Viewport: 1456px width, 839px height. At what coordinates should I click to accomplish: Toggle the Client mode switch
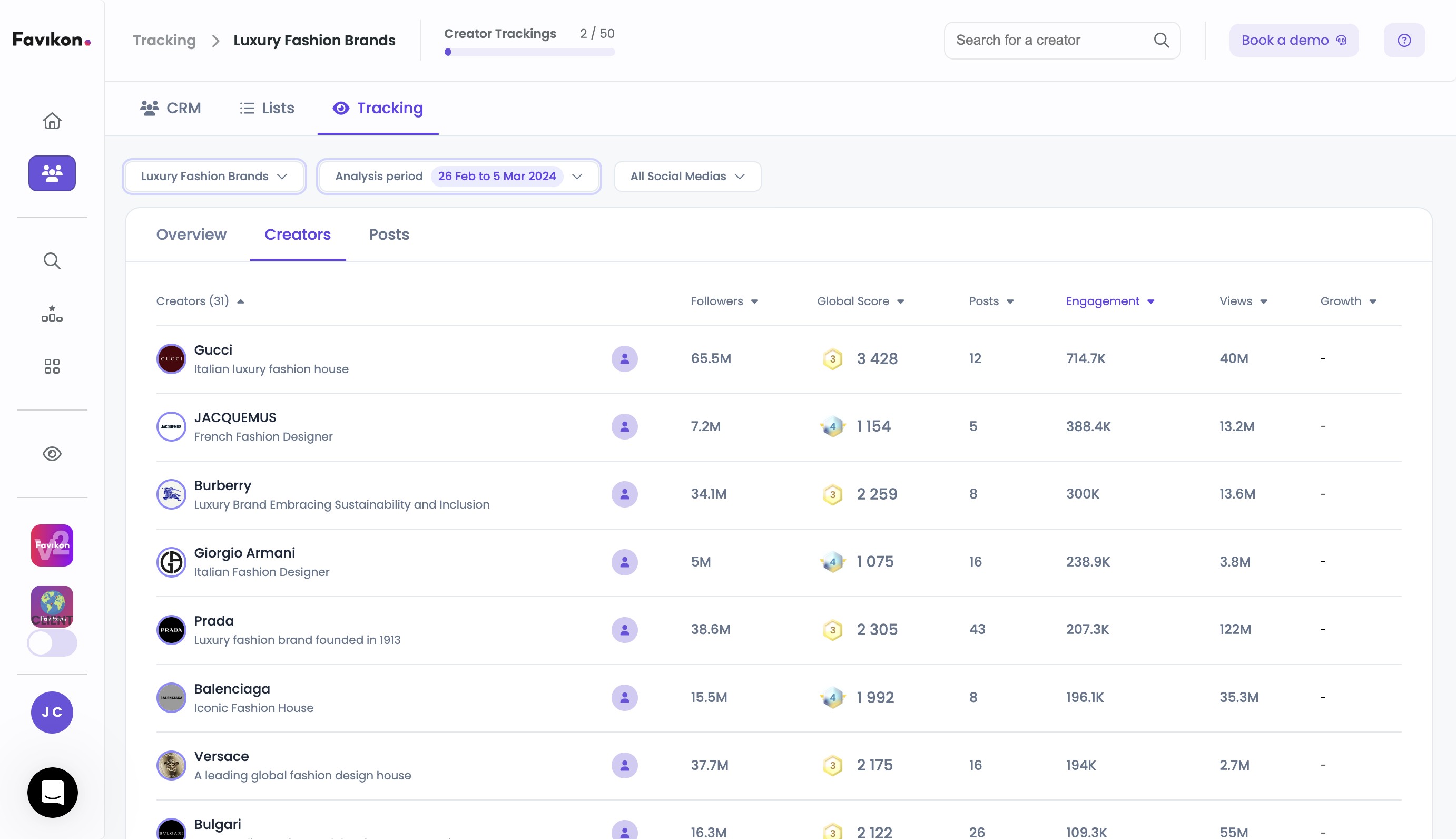(x=52, y=643)
